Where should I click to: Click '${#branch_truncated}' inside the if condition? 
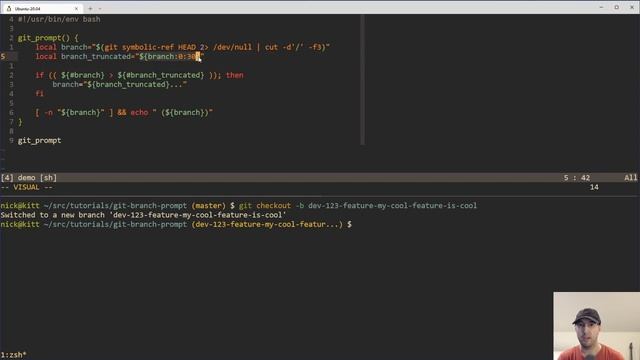point(160,75)
